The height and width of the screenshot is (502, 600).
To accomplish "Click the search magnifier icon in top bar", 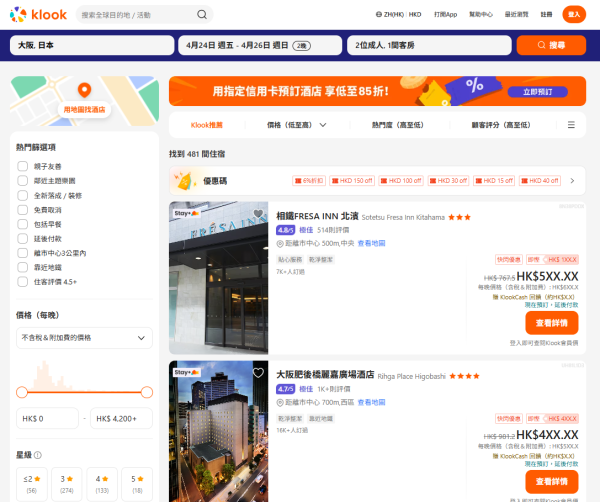I will coord(202,15).
